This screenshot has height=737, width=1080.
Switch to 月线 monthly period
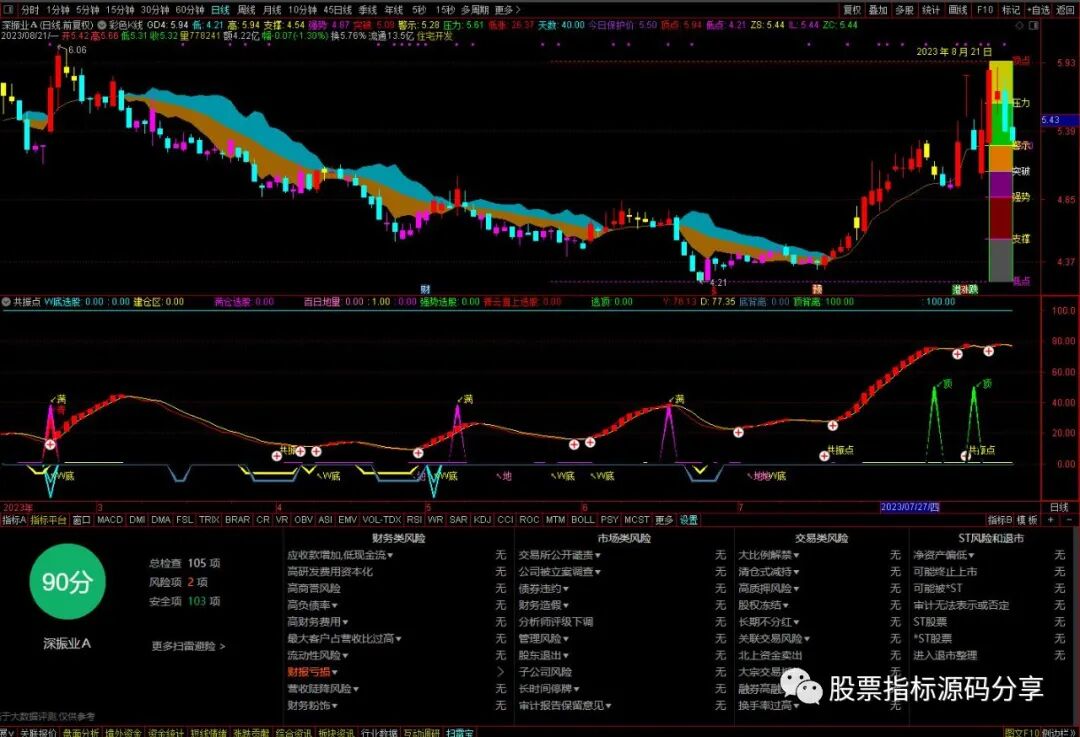pos(273,10)
